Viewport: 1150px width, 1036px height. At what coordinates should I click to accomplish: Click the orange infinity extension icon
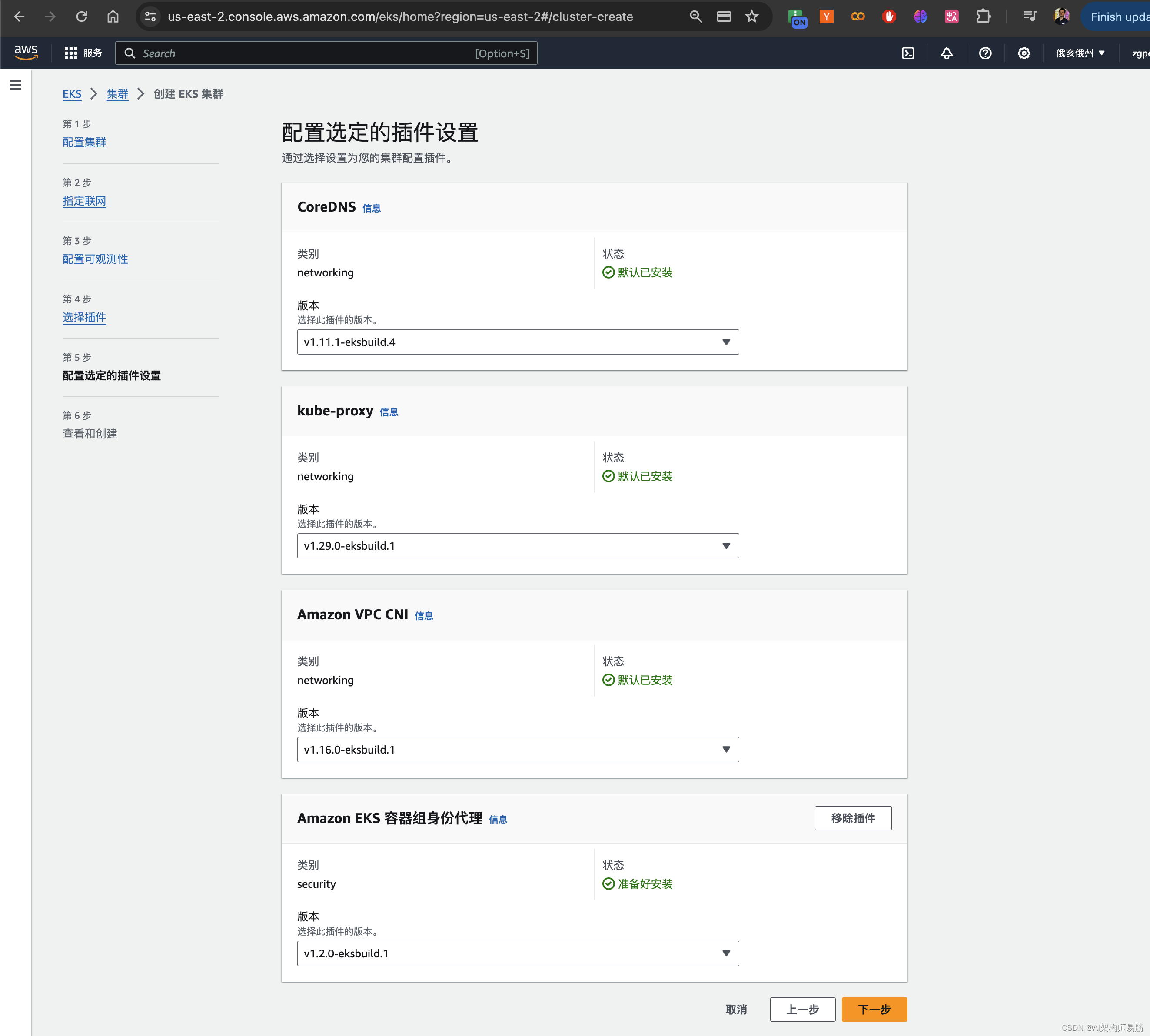[x=858, y=17]
